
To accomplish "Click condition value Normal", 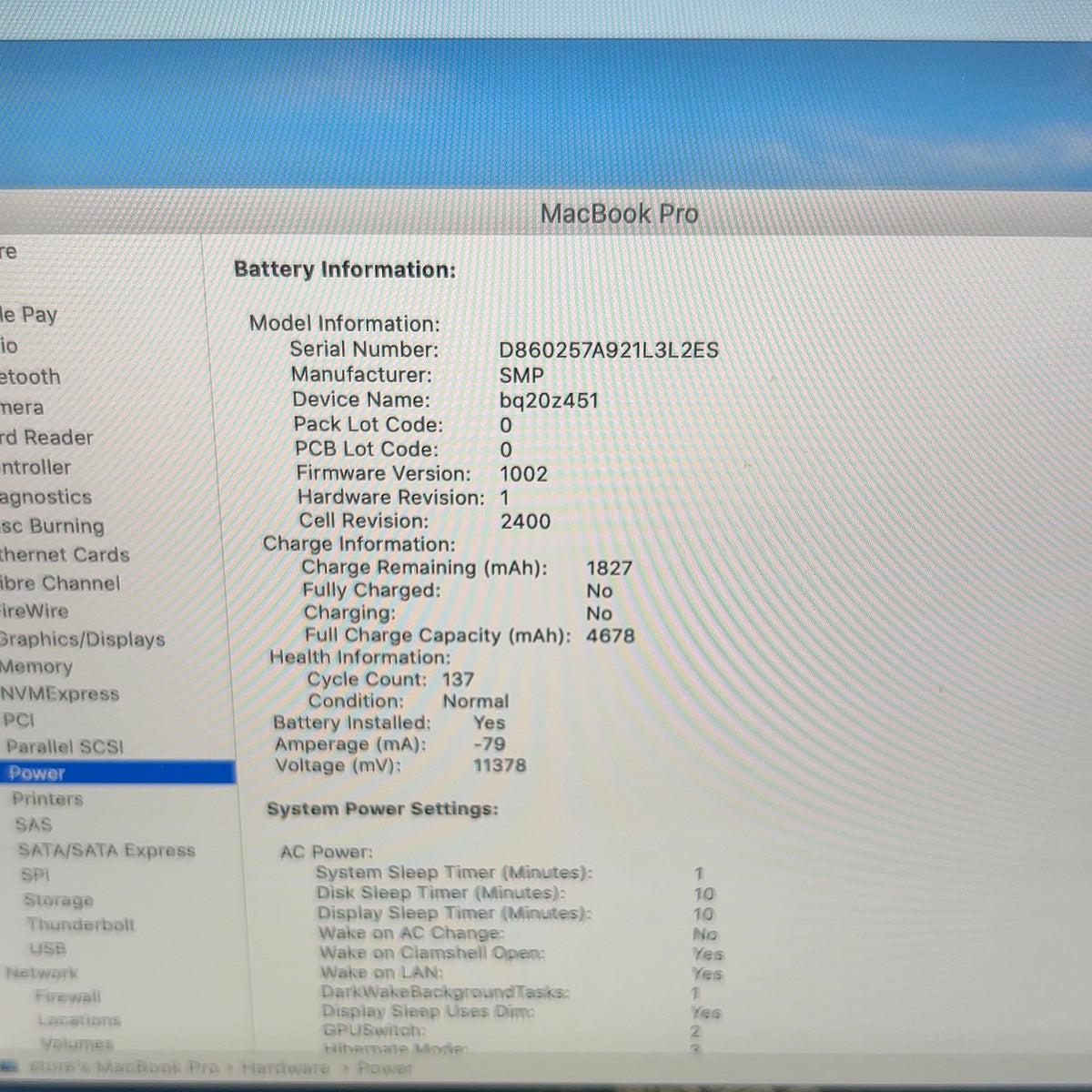I will coord(476,701).
